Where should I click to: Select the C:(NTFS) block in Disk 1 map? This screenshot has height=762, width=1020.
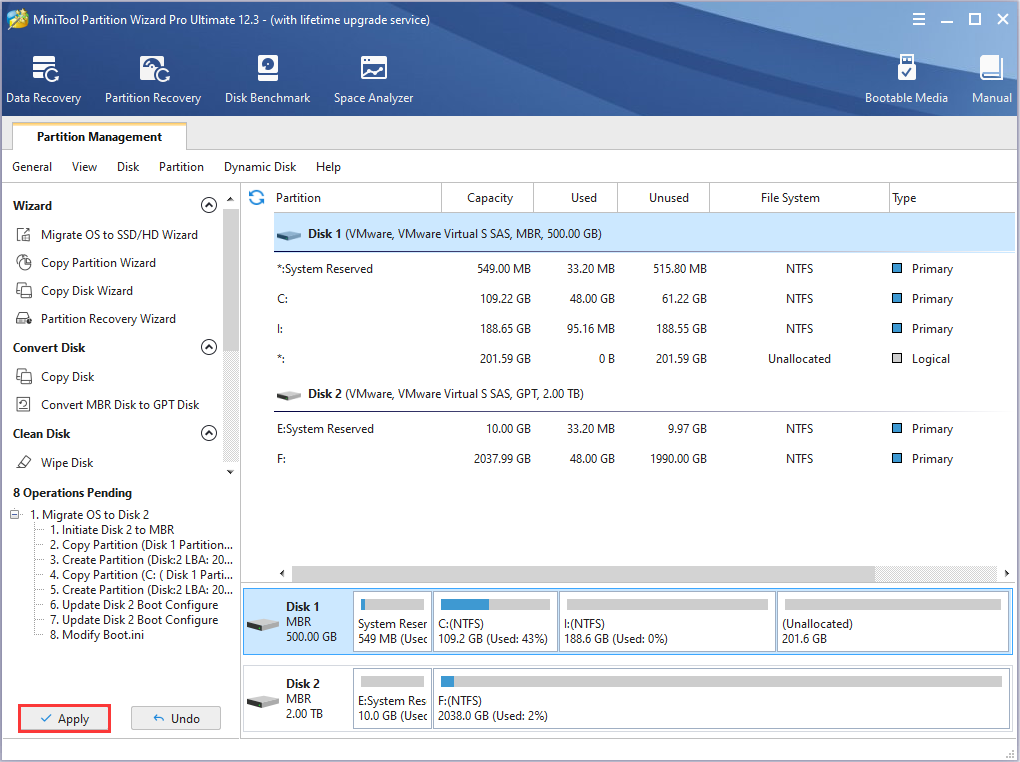tap(495, 621)
